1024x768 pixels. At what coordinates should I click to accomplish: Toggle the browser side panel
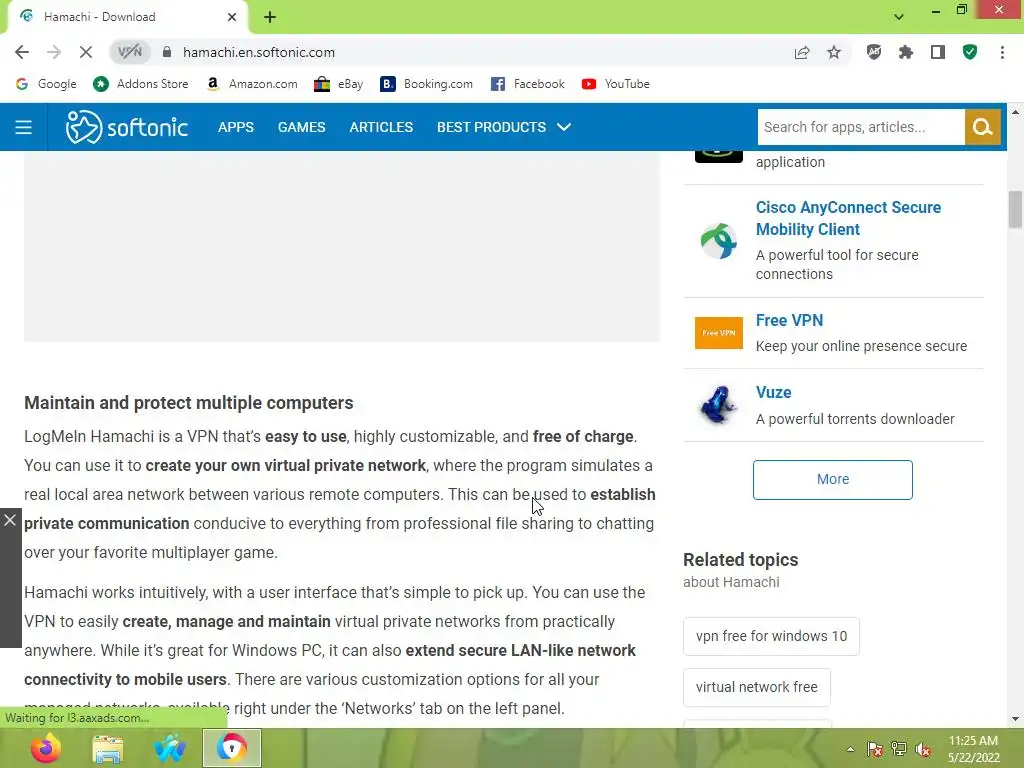(938, 52)
